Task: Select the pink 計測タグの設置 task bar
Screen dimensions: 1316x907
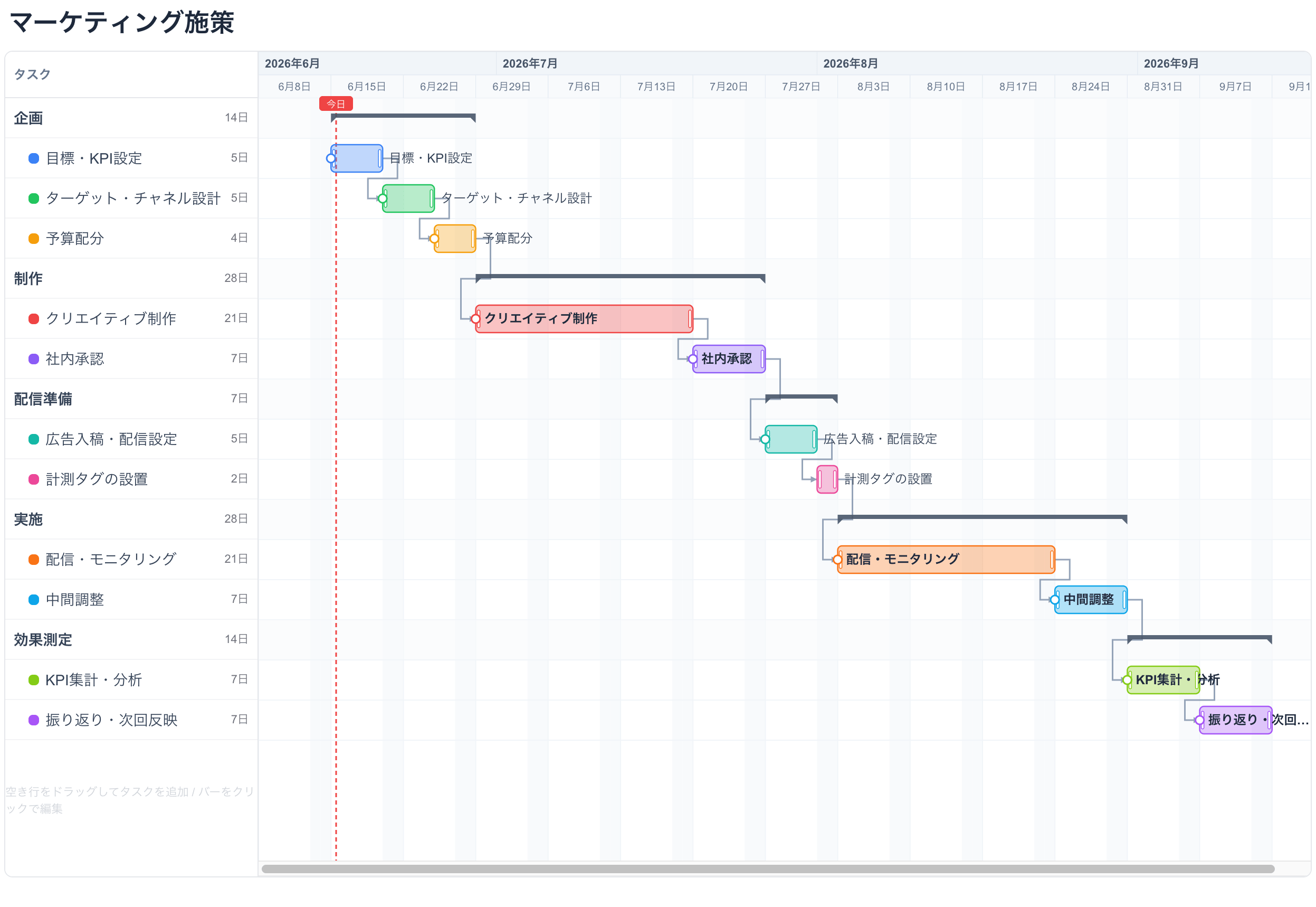Action: point(827,480)
